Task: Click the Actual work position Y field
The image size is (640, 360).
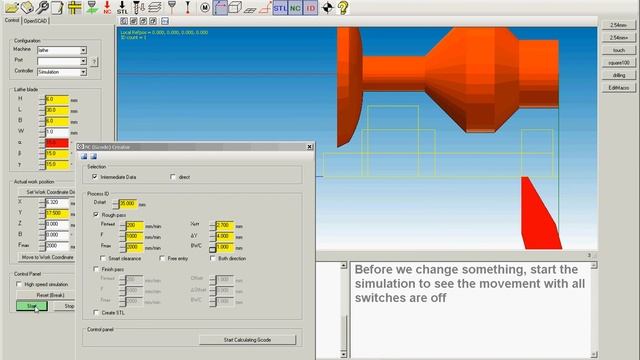Action: point(57,213)
